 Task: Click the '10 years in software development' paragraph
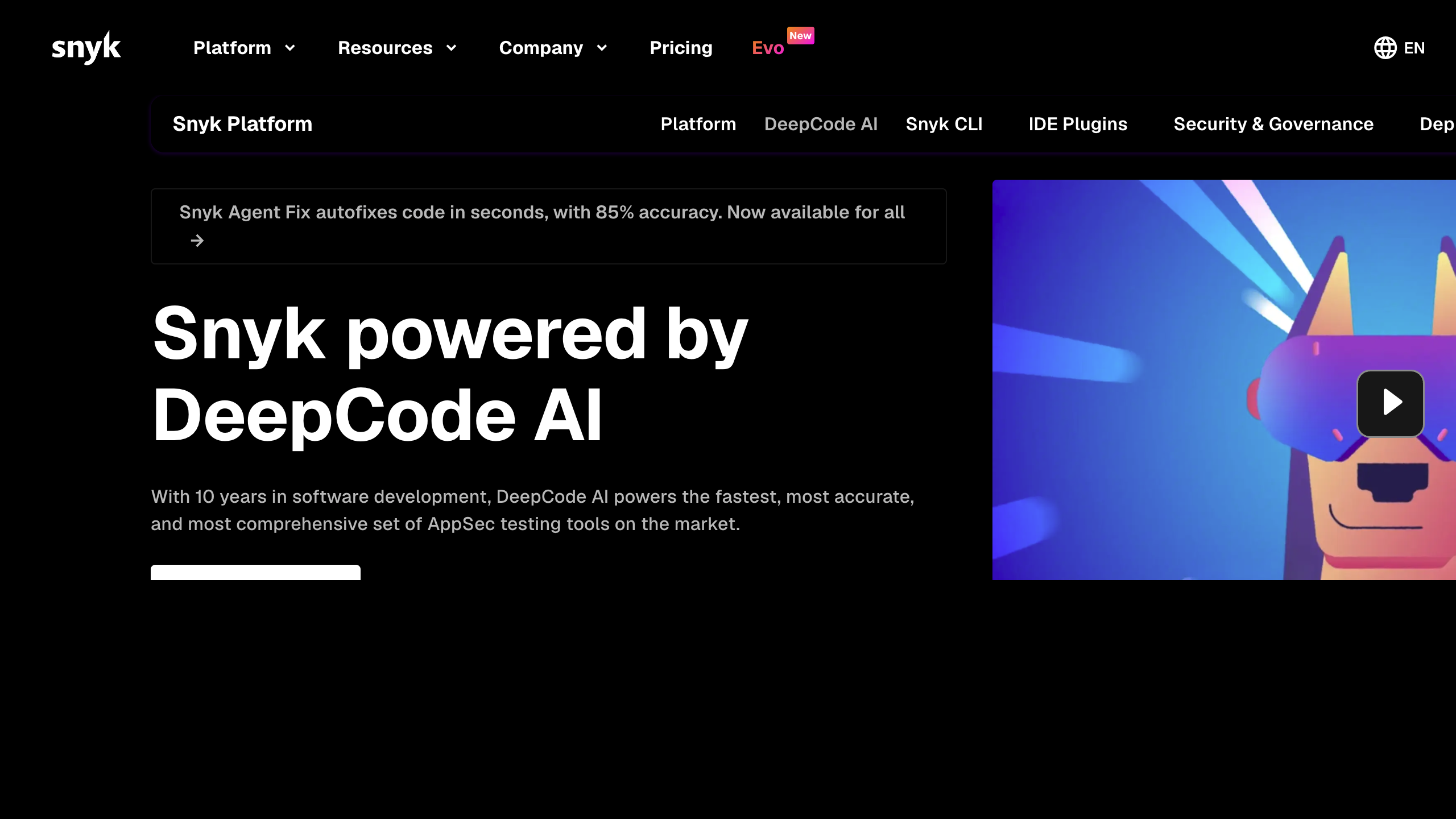pos(532,510)
